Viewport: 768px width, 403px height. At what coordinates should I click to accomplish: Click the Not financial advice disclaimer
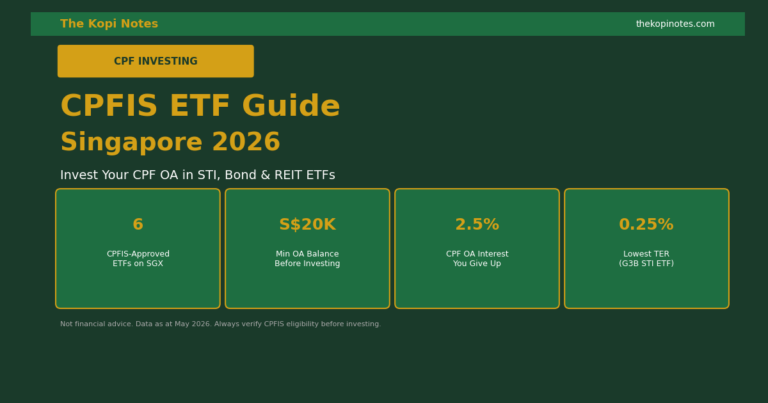coord(220,324)
